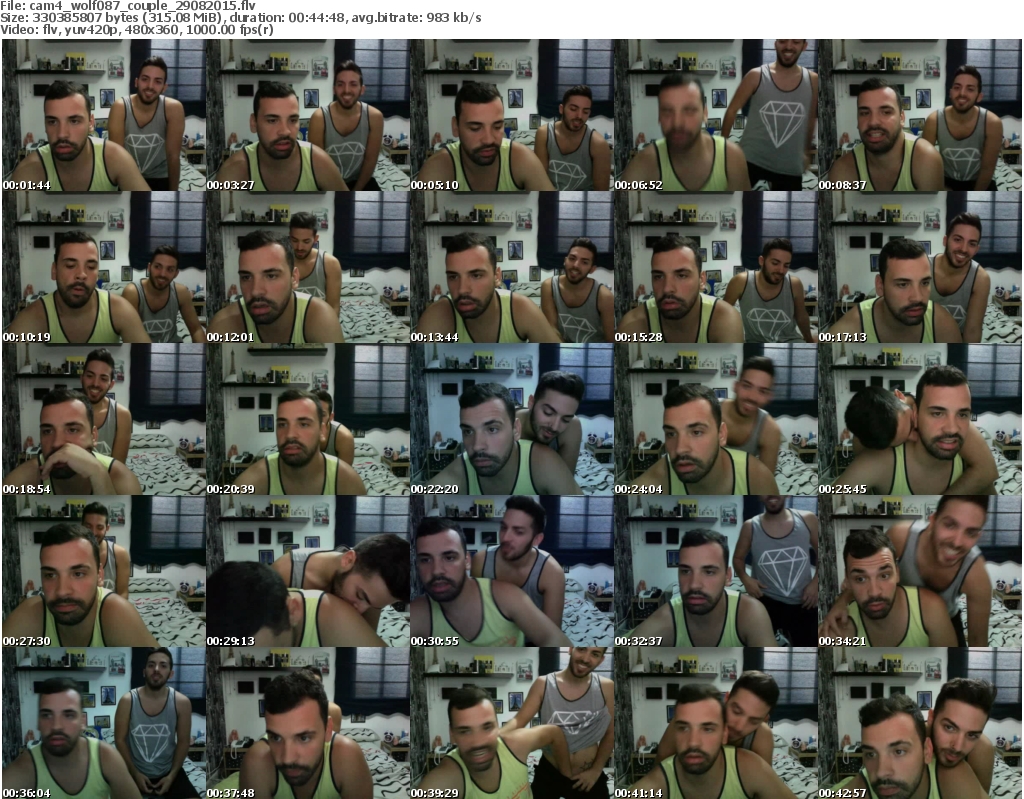Open the thumbnail stamped 00:08:37
The height and width of the screenshot is (799, 1024).
coord(920,115)
